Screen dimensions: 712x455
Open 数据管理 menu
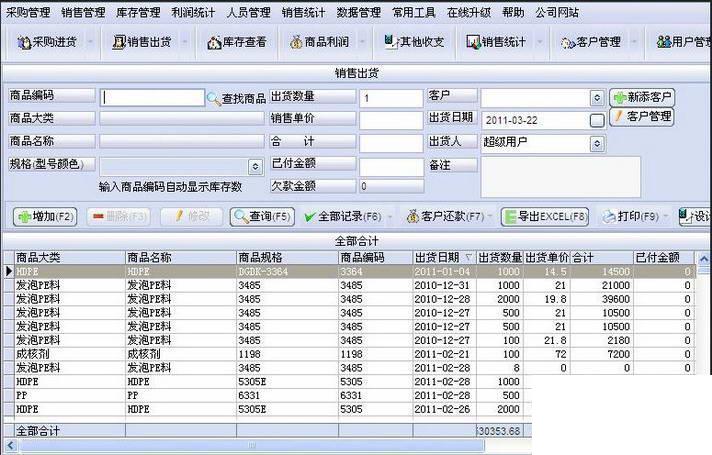click(x=359, y=12)
